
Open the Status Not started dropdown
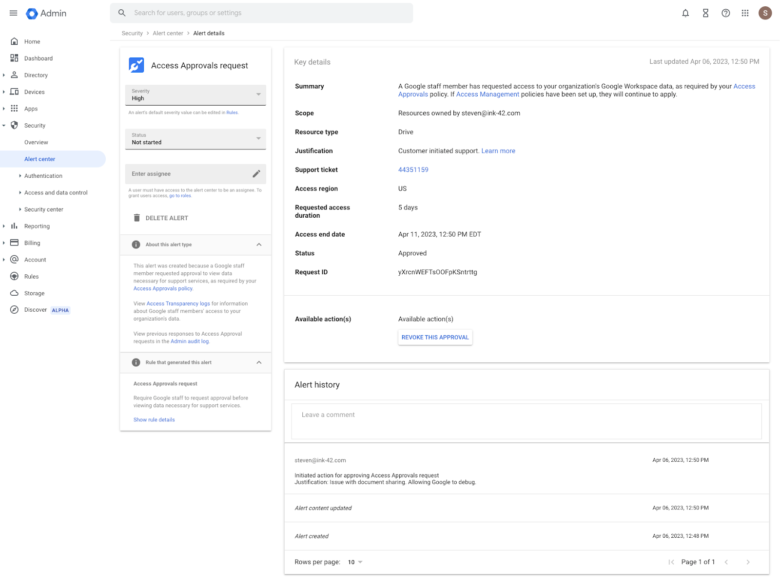pyautogui.click(x=195, y=139)
